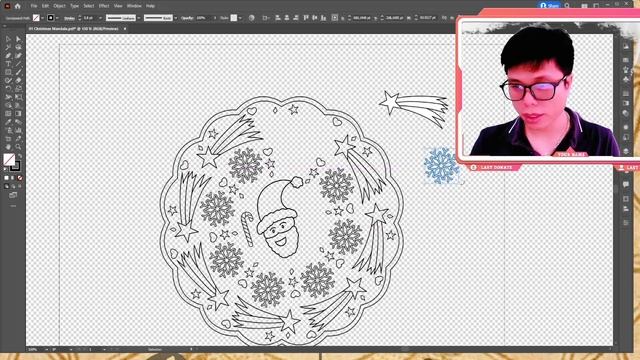Align selection to vertical top
Viewport: 640px width, 360px height.
coord(306,18)
